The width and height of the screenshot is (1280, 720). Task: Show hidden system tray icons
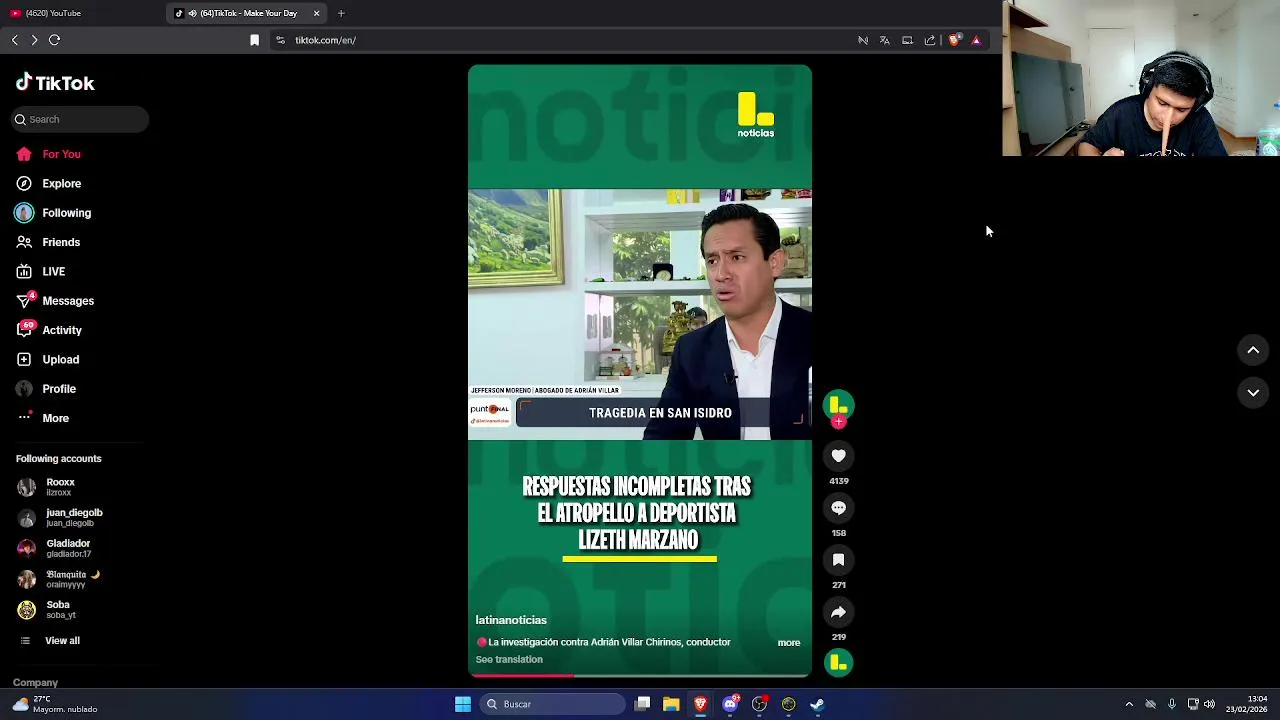1129,704
